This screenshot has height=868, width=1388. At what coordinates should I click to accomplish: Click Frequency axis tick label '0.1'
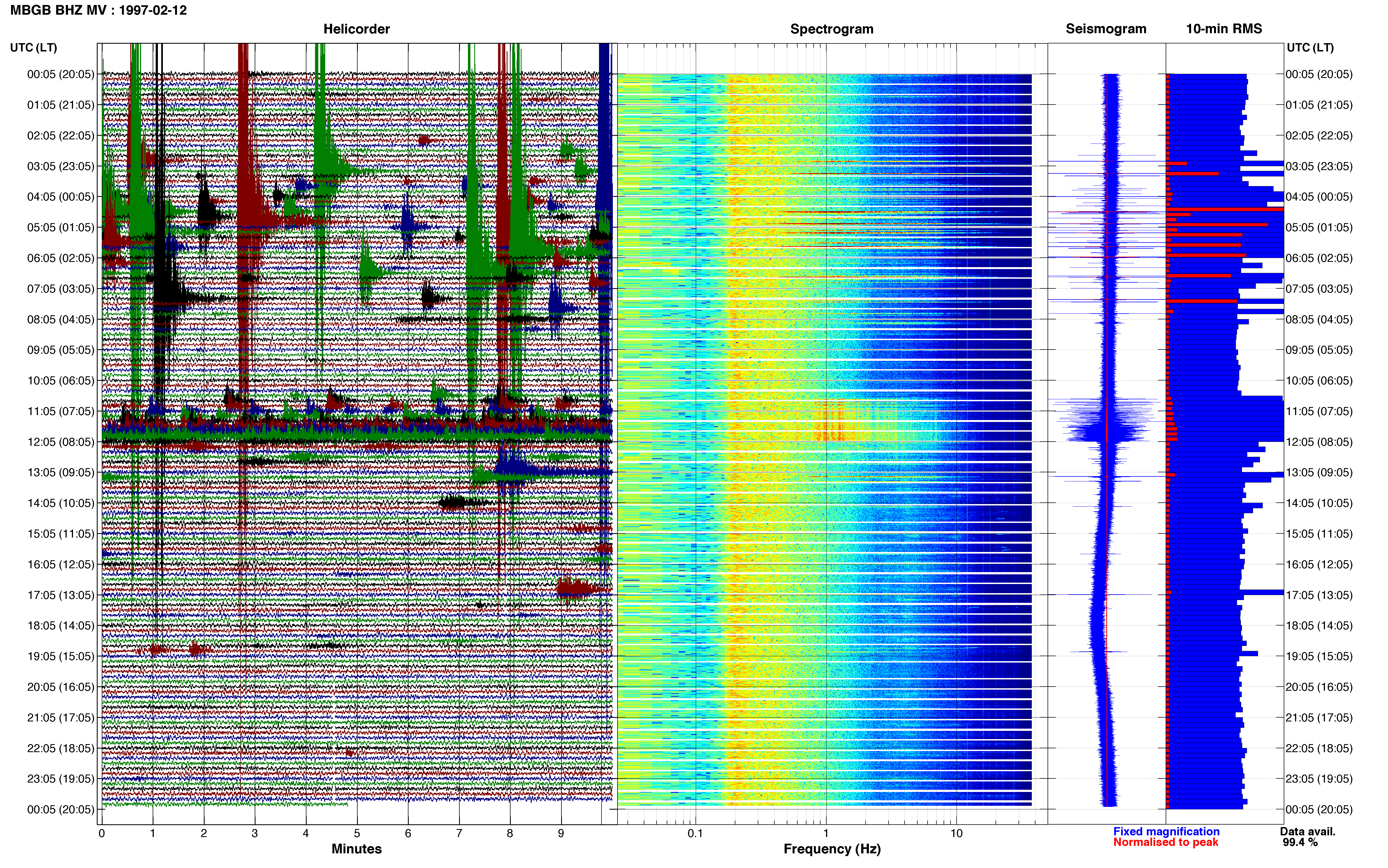tap(695, 833)
